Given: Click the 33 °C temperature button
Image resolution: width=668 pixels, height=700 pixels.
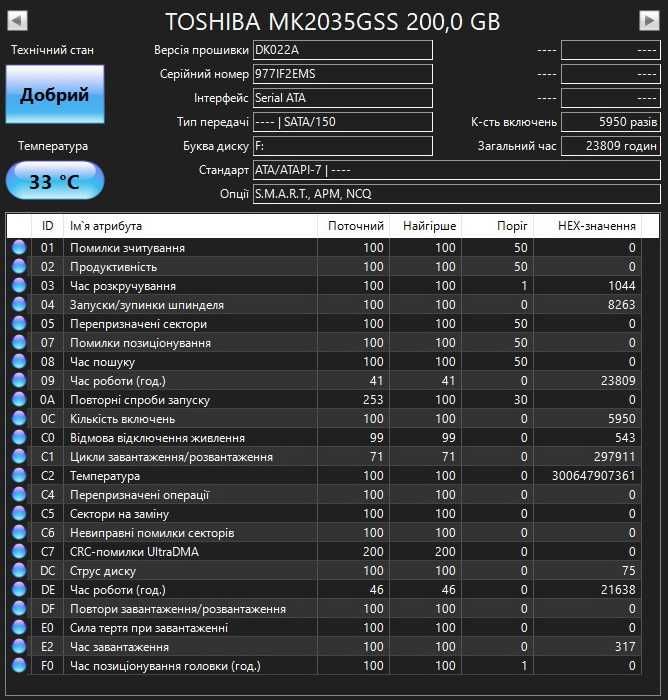Looking at the screenshot, I should click(55, 181).
